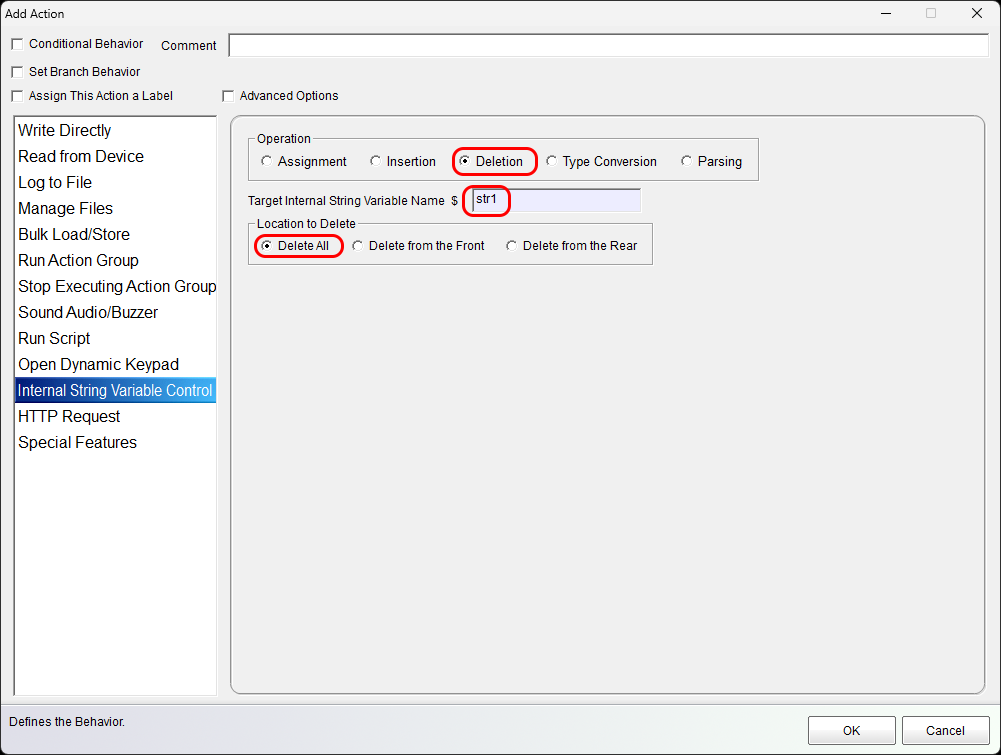This screenshot has height=755, width=1001.
Task: Select HTTP Request from the action list
Action: [69, 416]
